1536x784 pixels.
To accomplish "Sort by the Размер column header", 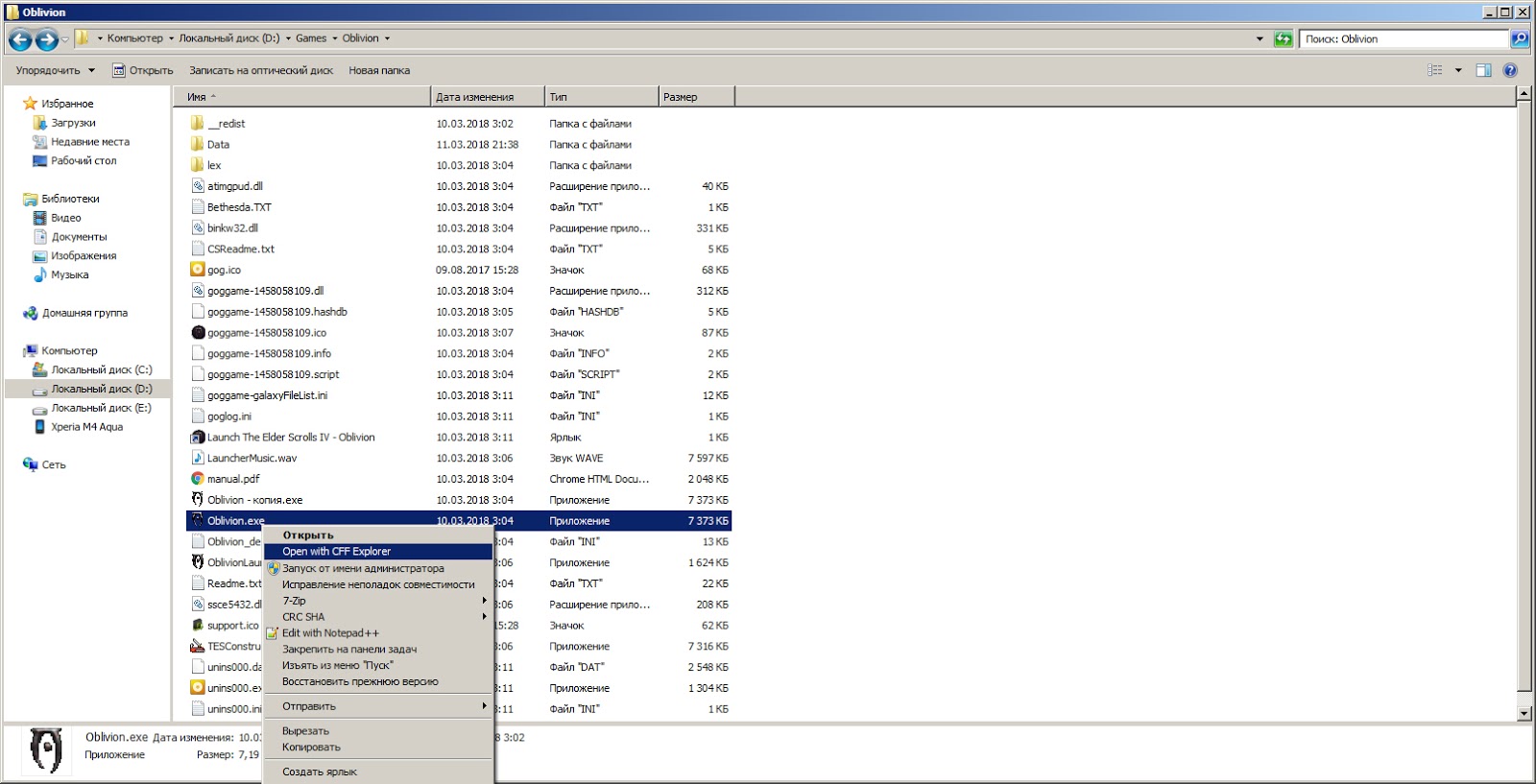I will [696, 97].
